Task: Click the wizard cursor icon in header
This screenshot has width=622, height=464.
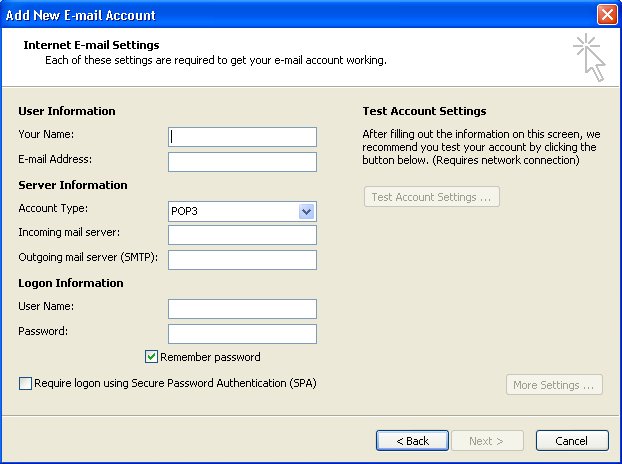Action: click(589, 58)
